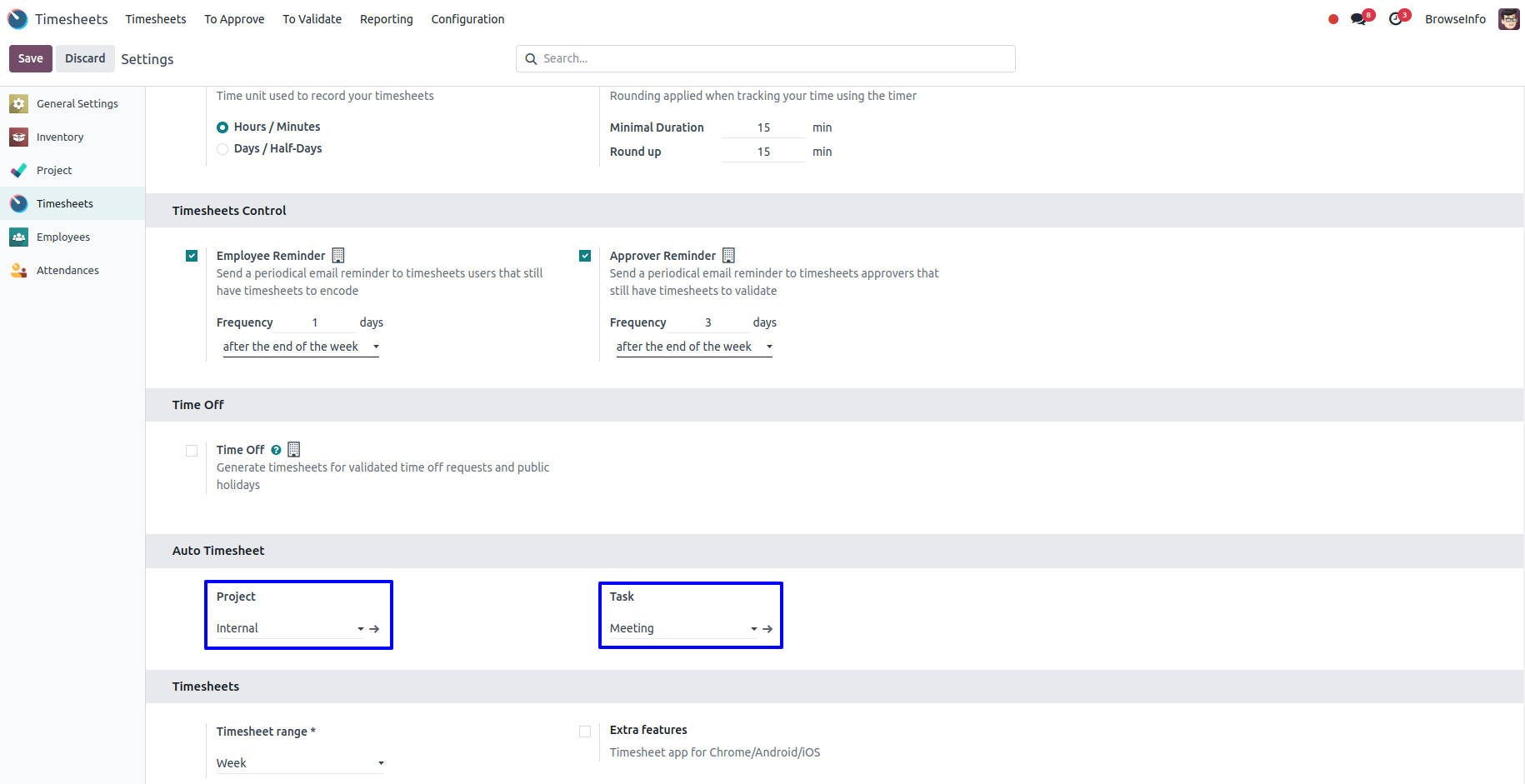Screen dimensions: 1525x784
Task: Open the Reporting menu
Action: [386, 19]
